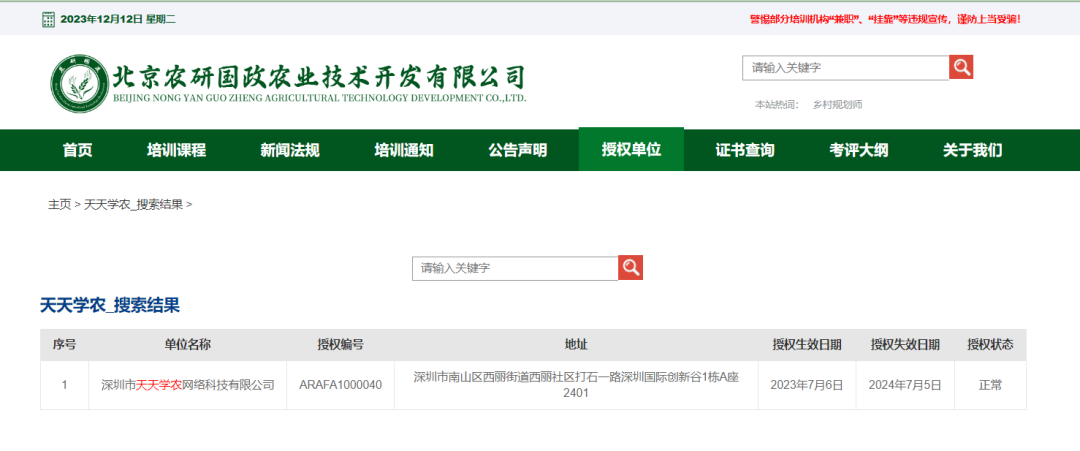The height and width of the screenshot is (451, 1080).
Task: Click the 天天学农_搜索结果 breadcrumb
Action: click(134, 204)
